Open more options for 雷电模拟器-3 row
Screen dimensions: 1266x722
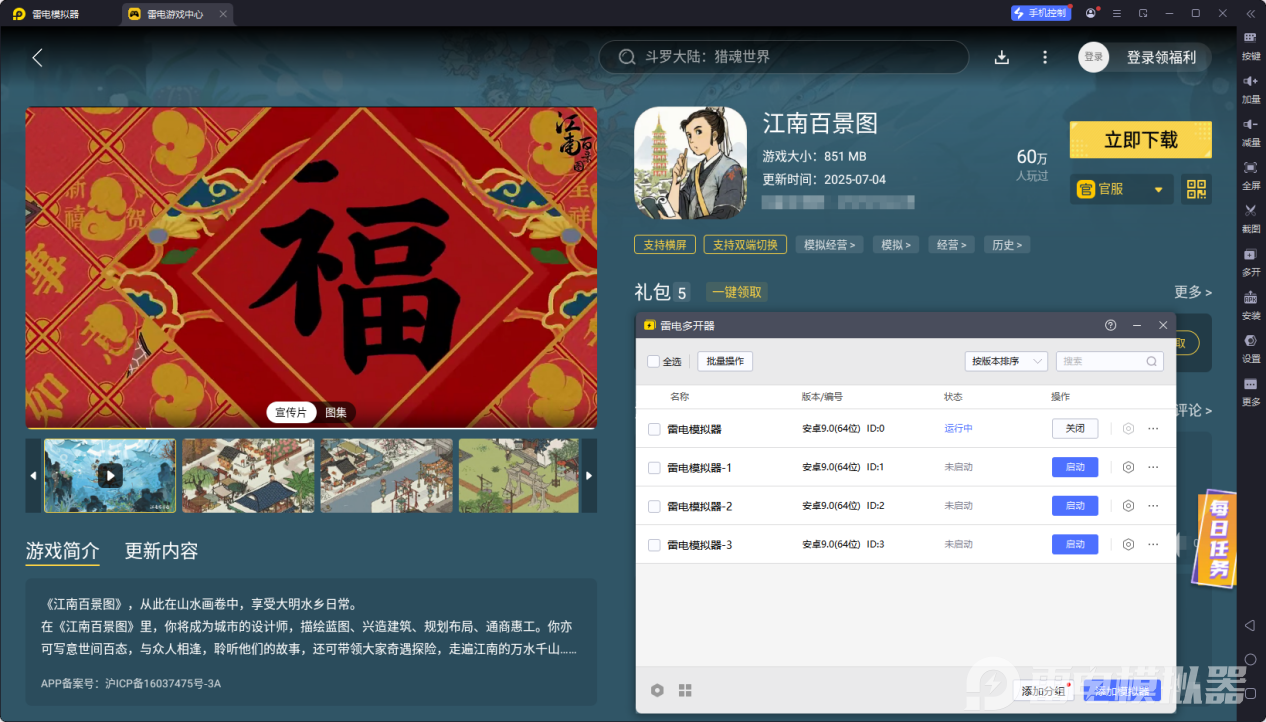click(1153, 544)
